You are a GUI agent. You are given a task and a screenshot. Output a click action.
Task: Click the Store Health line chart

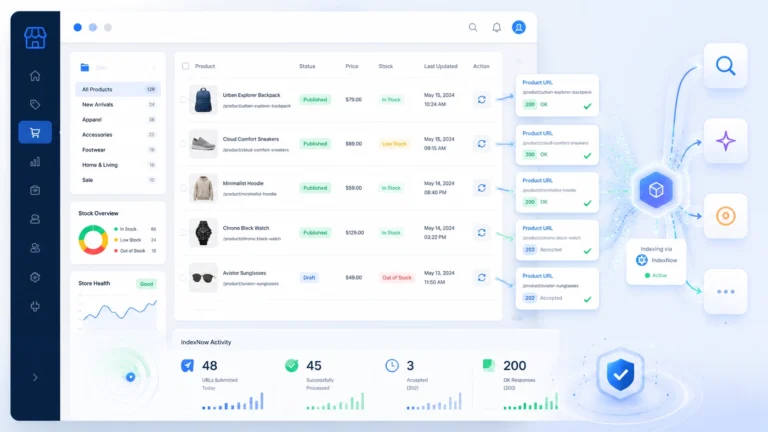tap(120, 310)
